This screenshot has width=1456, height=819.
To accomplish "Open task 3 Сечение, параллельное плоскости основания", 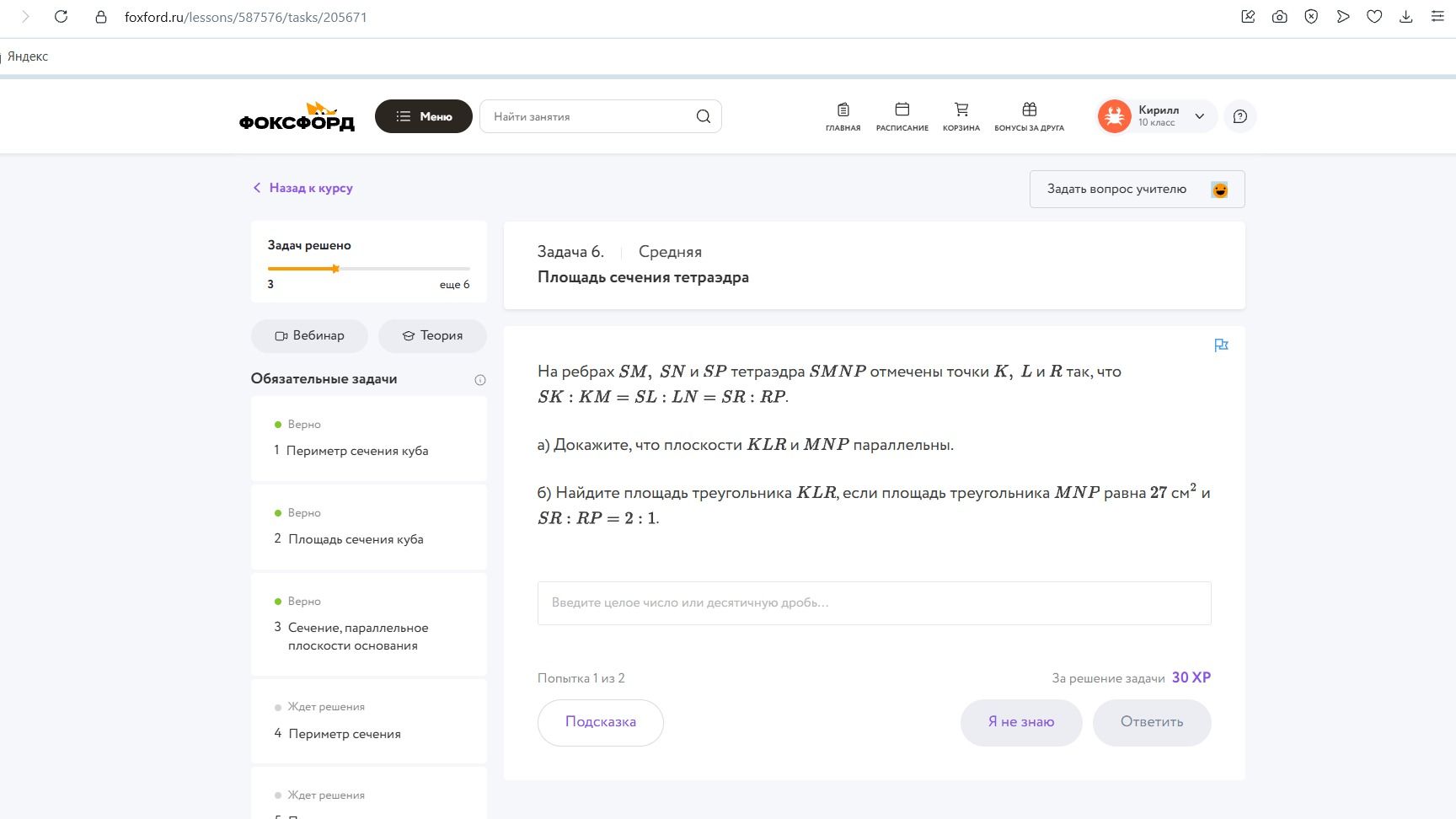I will (x=369, y=624).
